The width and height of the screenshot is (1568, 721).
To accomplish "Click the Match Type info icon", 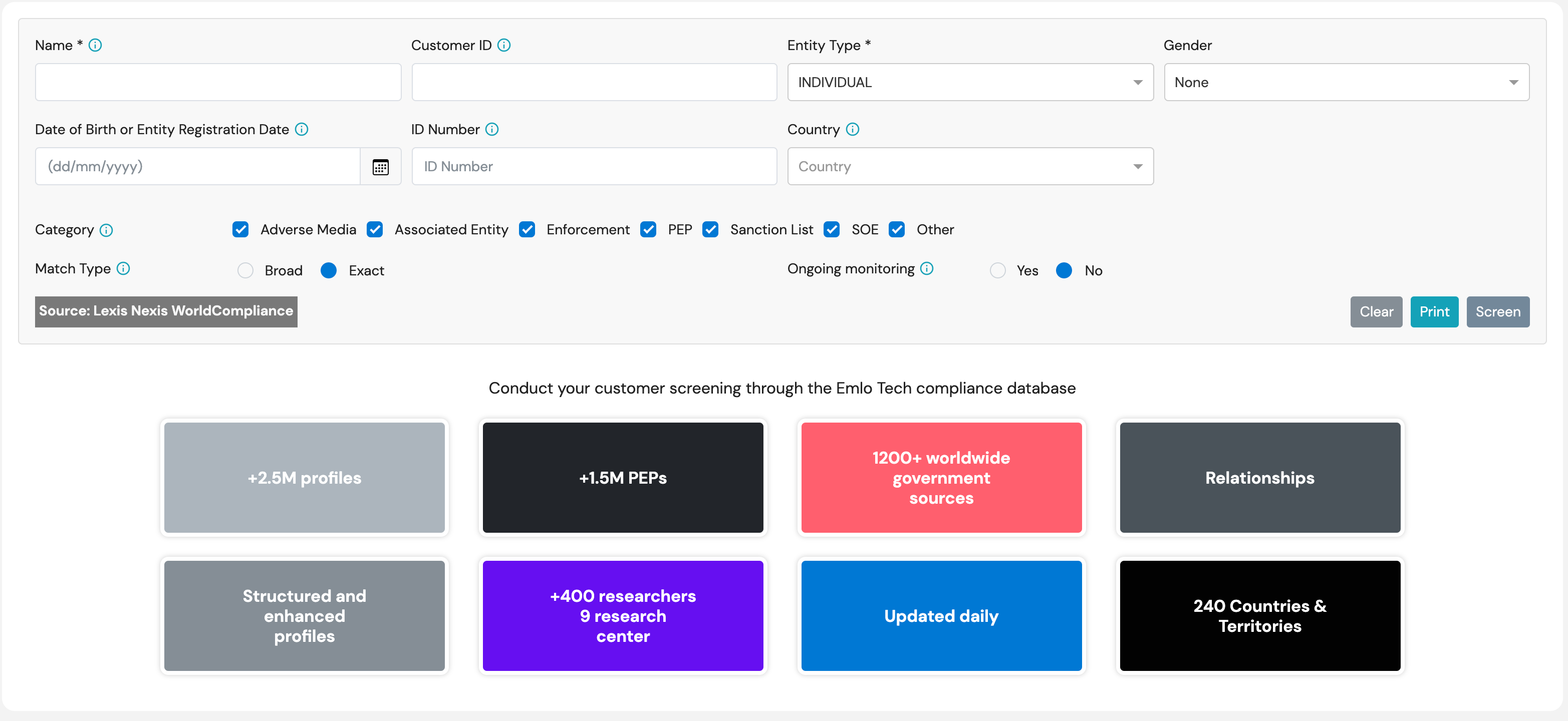I will (123, 268).
